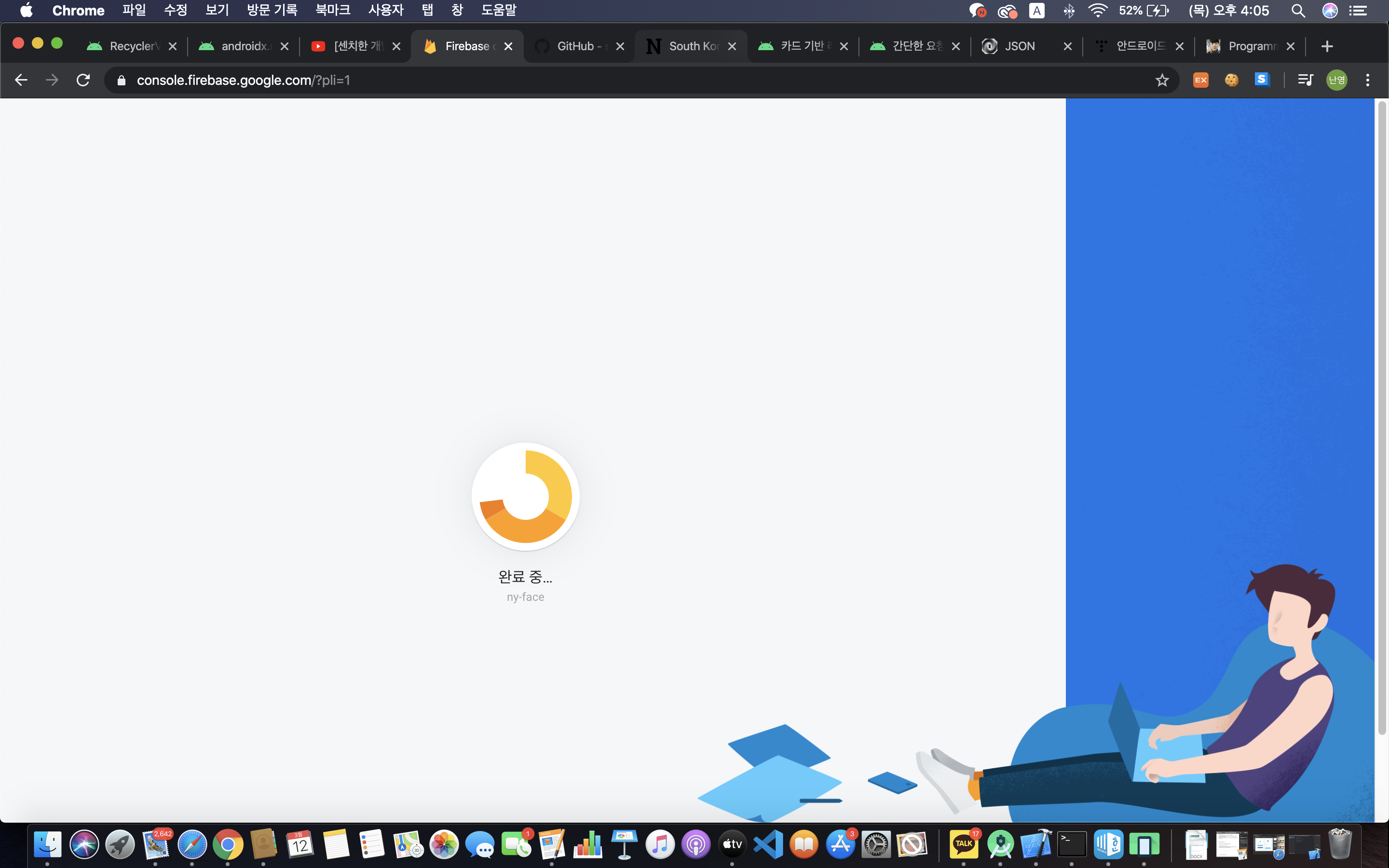Open the blue S extension
Screen dimensions: 1389x868
1262,79
